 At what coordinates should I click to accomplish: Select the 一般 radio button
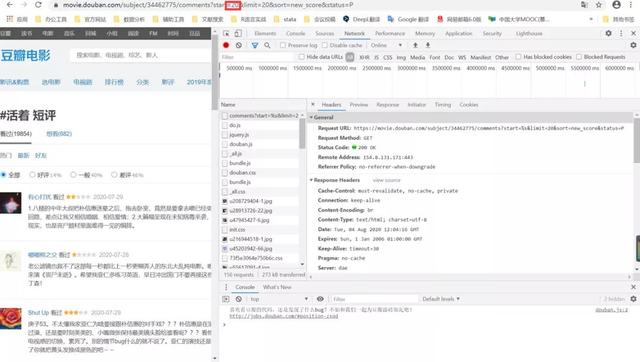tap(73, 175)
